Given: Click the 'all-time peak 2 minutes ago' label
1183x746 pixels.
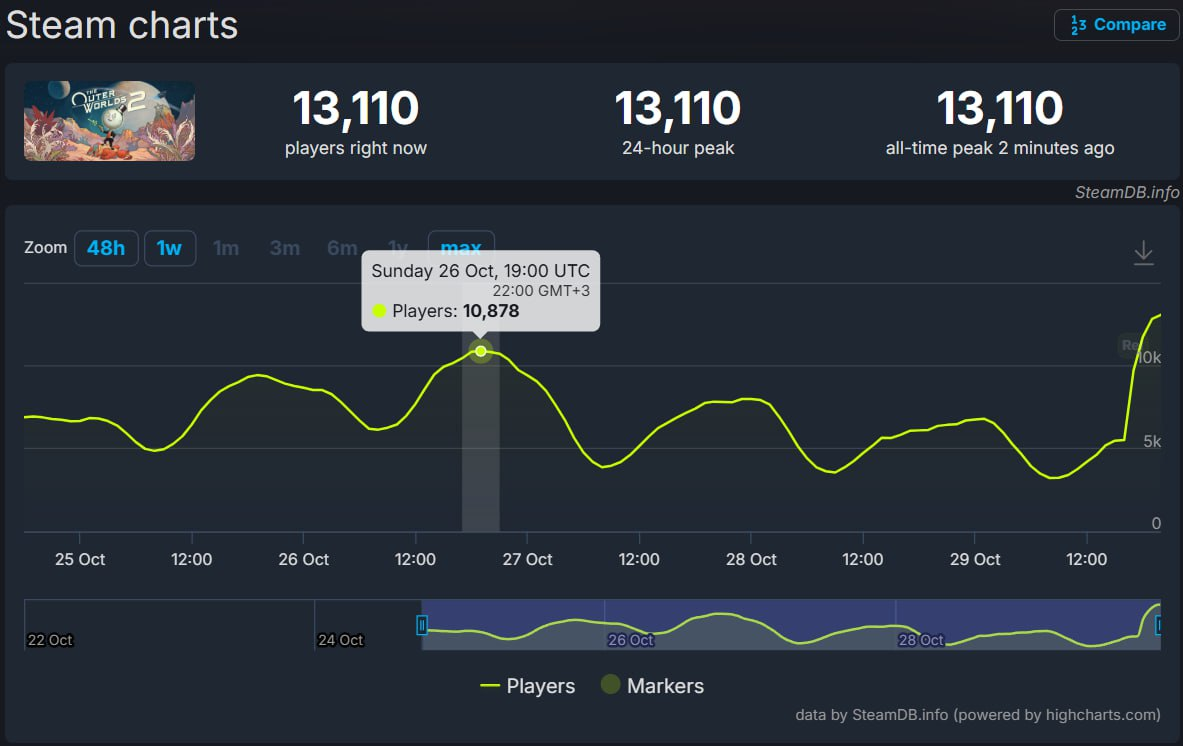Looking at the screenshot, I should coord(1000,148).
